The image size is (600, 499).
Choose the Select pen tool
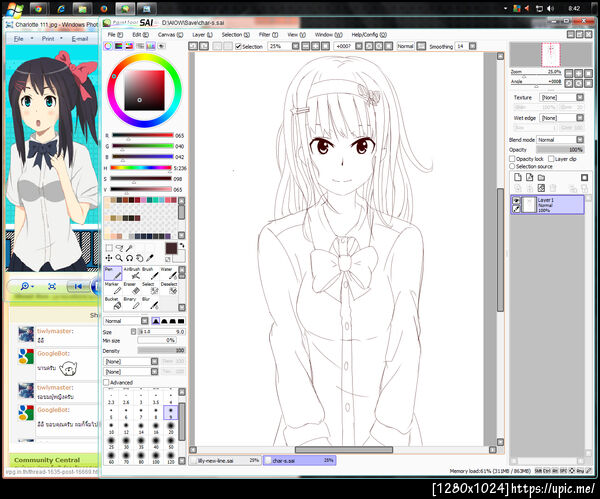click(151, 289)
